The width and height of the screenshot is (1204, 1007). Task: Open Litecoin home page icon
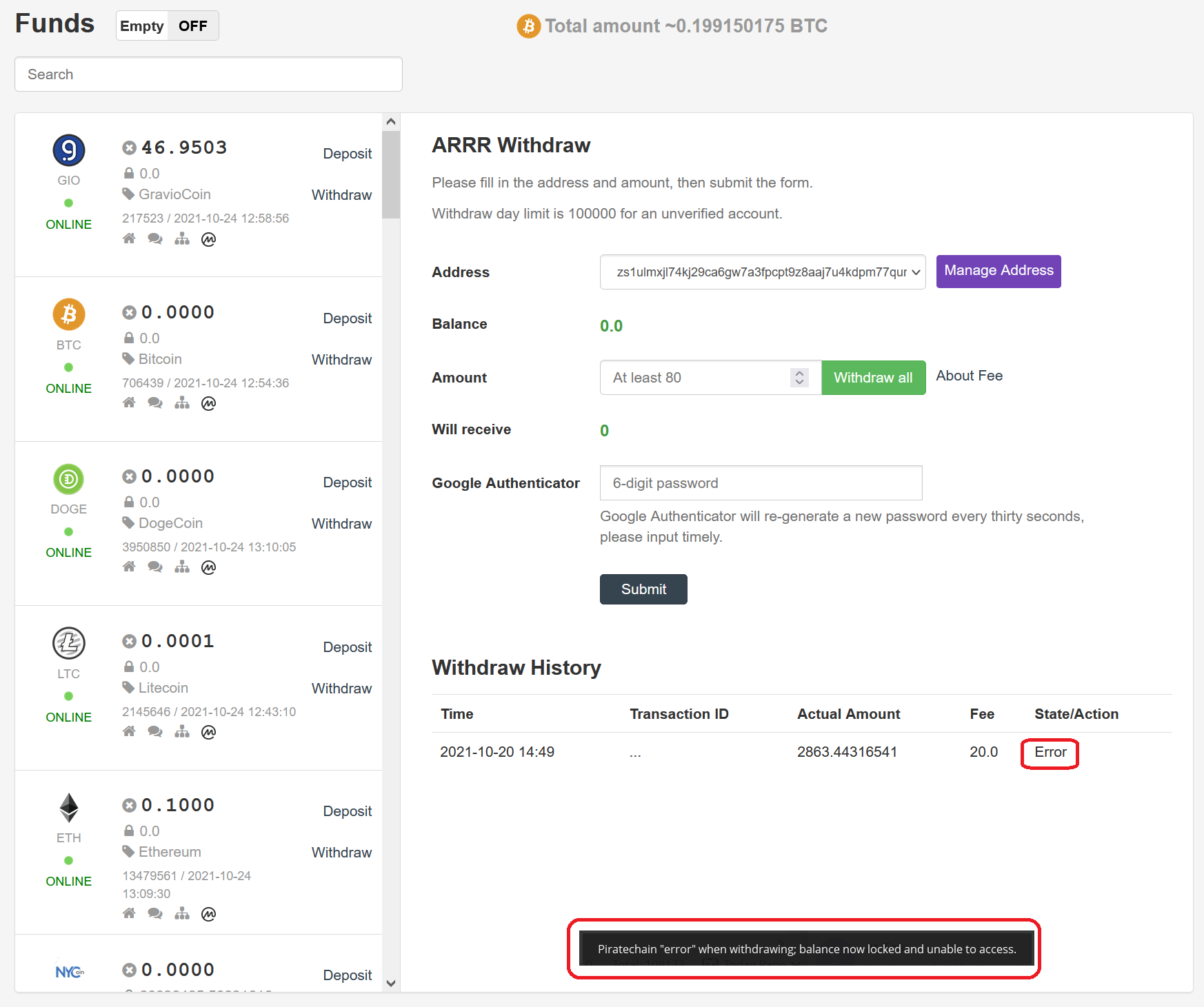[129, 731]
